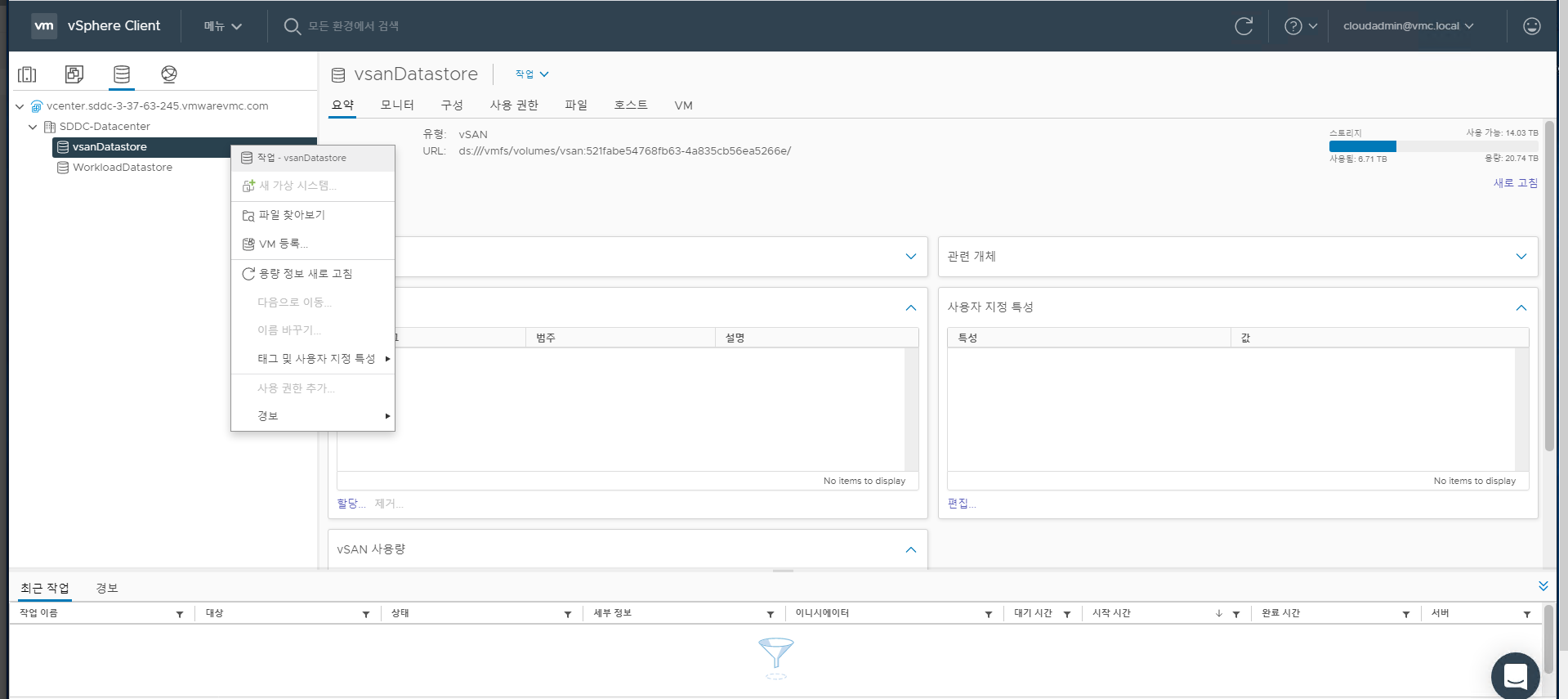The height and width of the screenshot is (699, 1568).
Task: Click the datastore icon beside vsanDatastore title
Action: click(338, 75)
